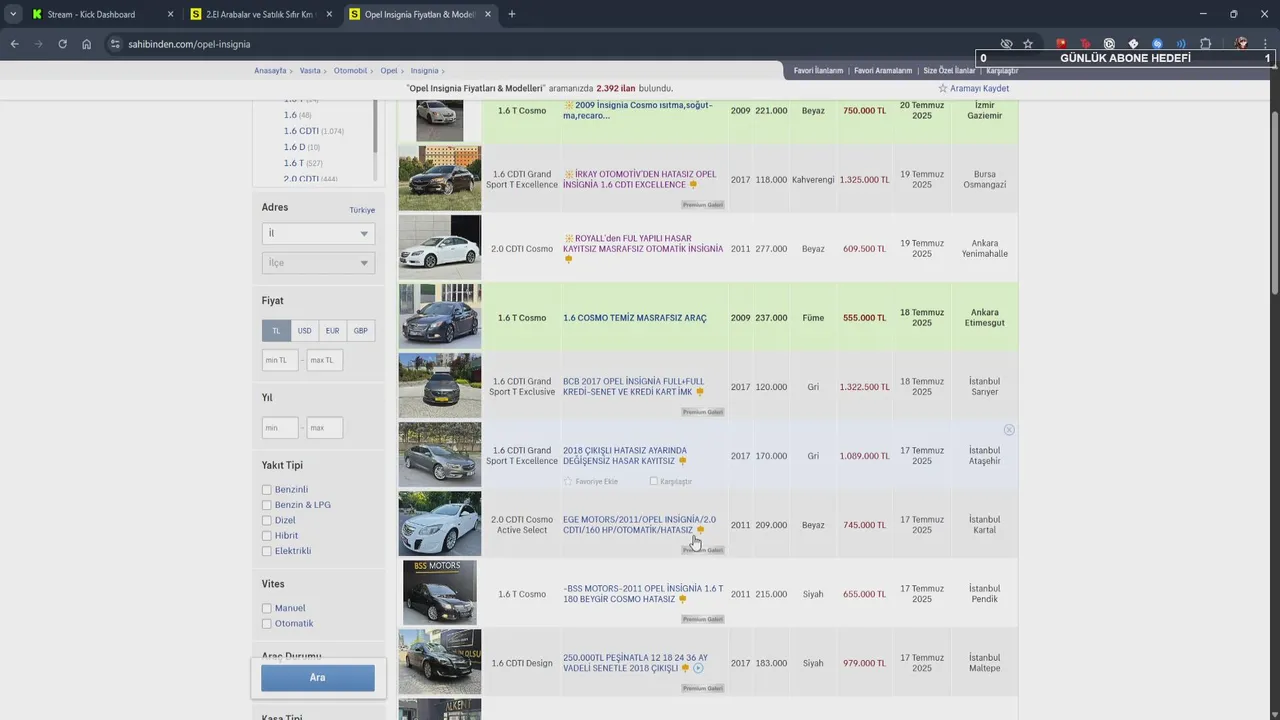Click the star icon beside Aramayı Kaydet

coord(942,88)
